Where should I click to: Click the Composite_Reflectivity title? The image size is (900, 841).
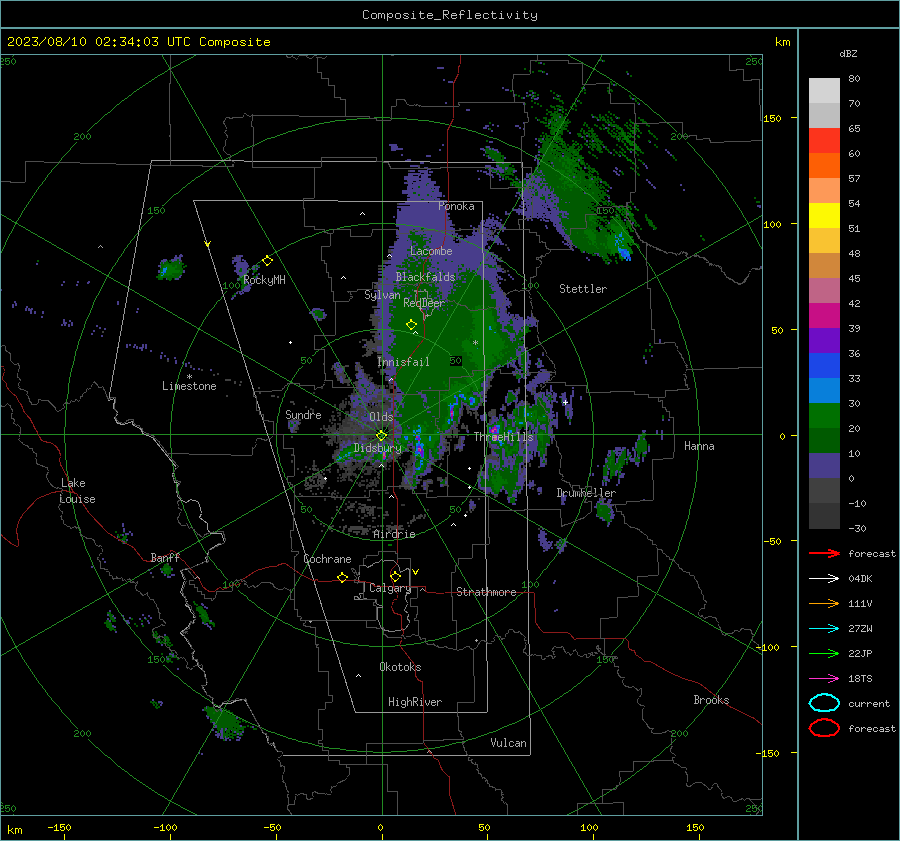click(450, 15)
